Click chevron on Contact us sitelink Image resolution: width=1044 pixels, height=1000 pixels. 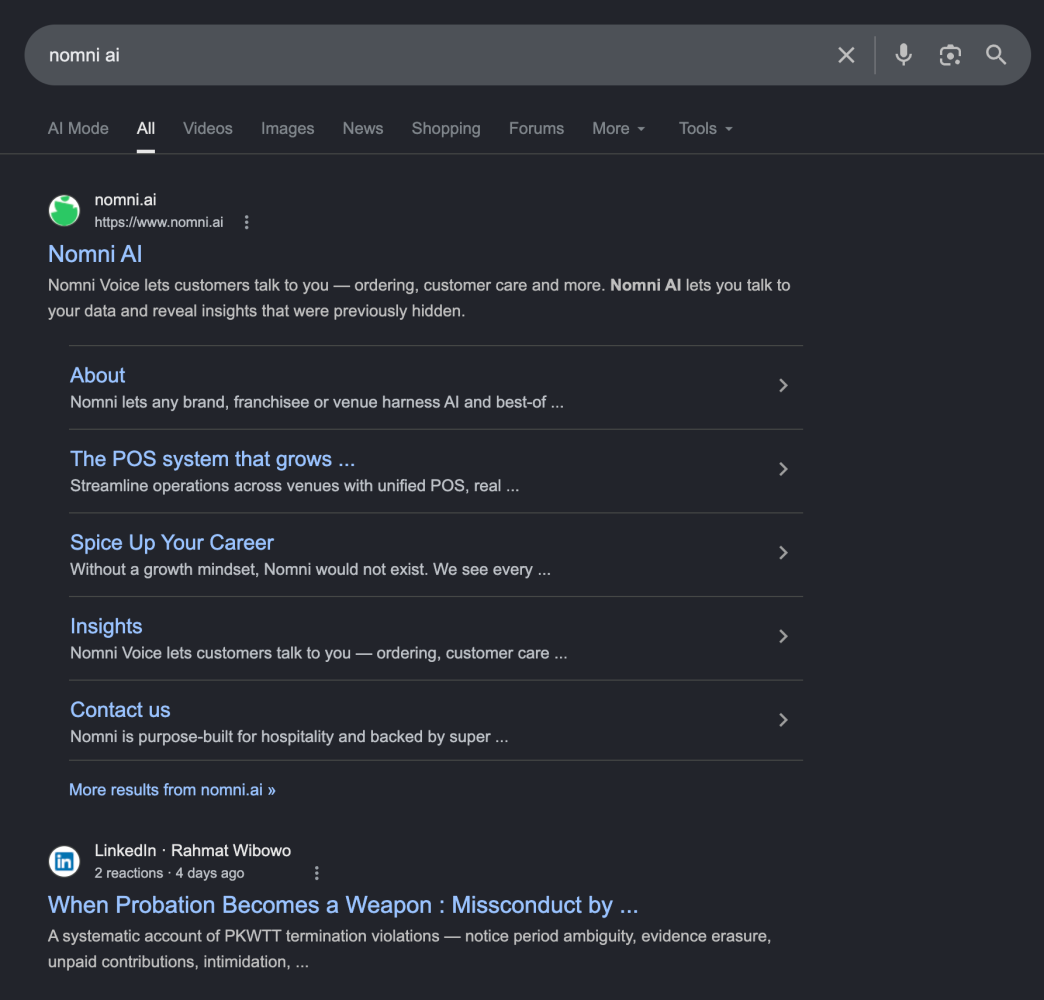coord(783,720)
